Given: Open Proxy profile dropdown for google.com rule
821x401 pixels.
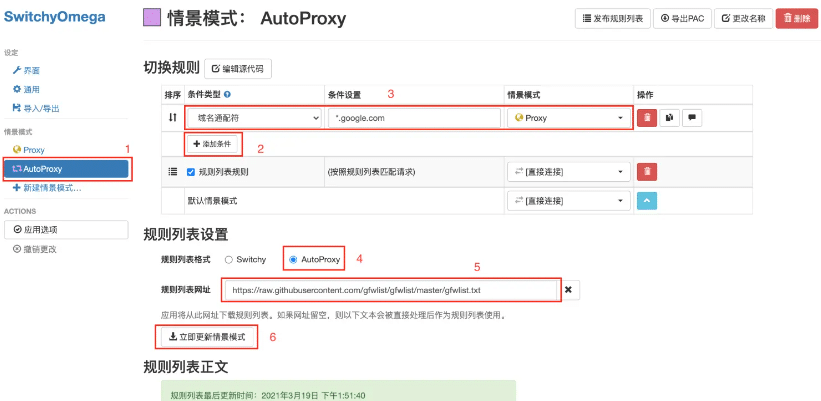Looking at the screenshot, I should (569, 118).
